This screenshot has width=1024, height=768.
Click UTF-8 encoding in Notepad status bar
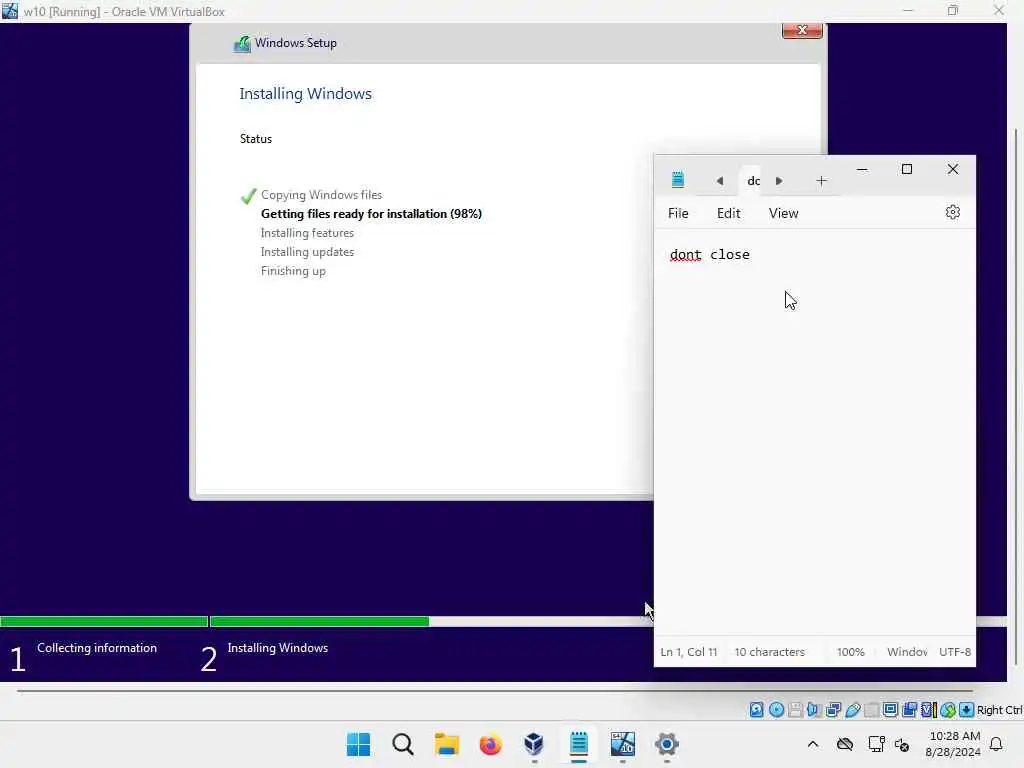tap(955, 652)
